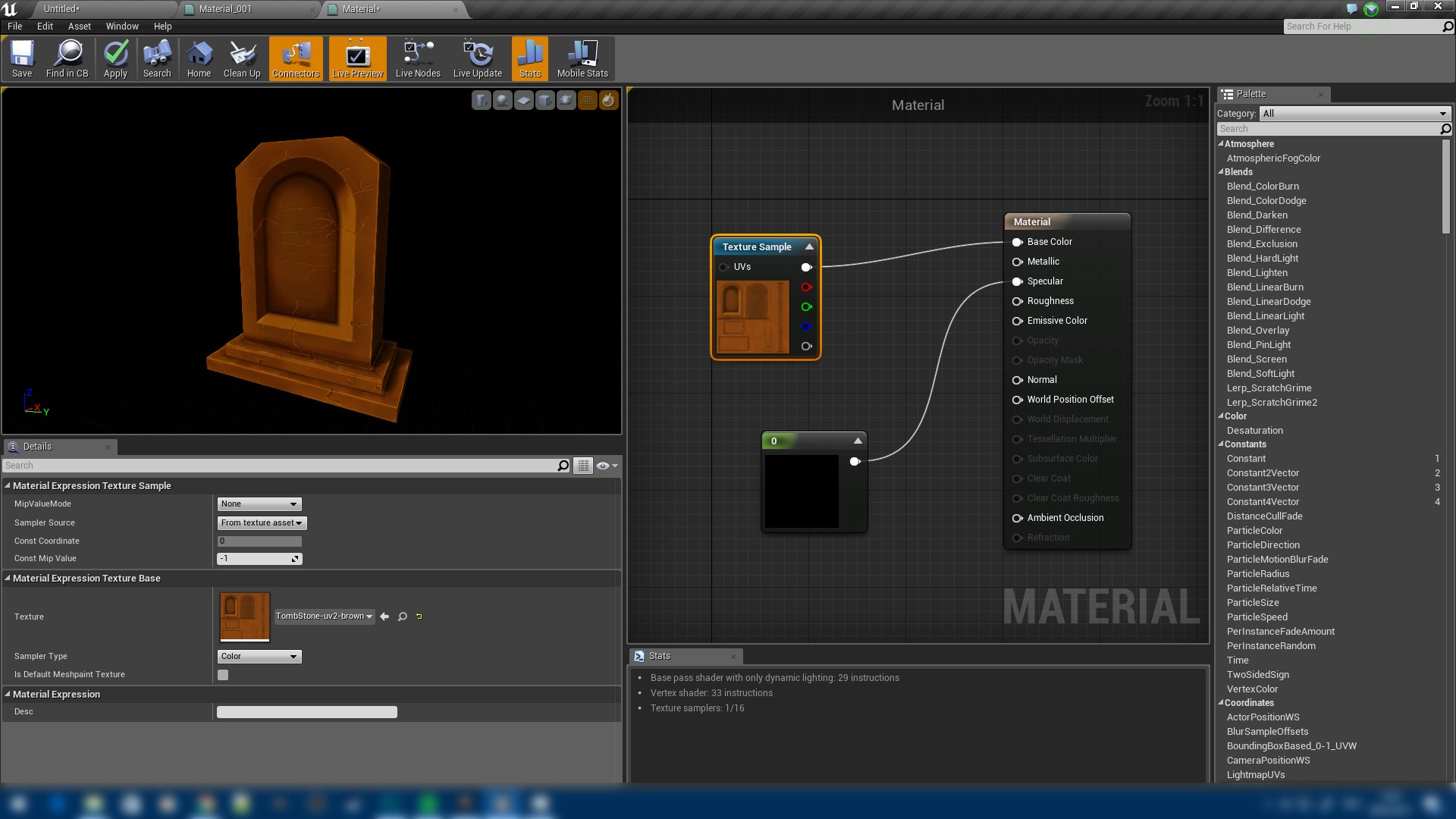Use selected asset arrow for Texture

(384, 617)
